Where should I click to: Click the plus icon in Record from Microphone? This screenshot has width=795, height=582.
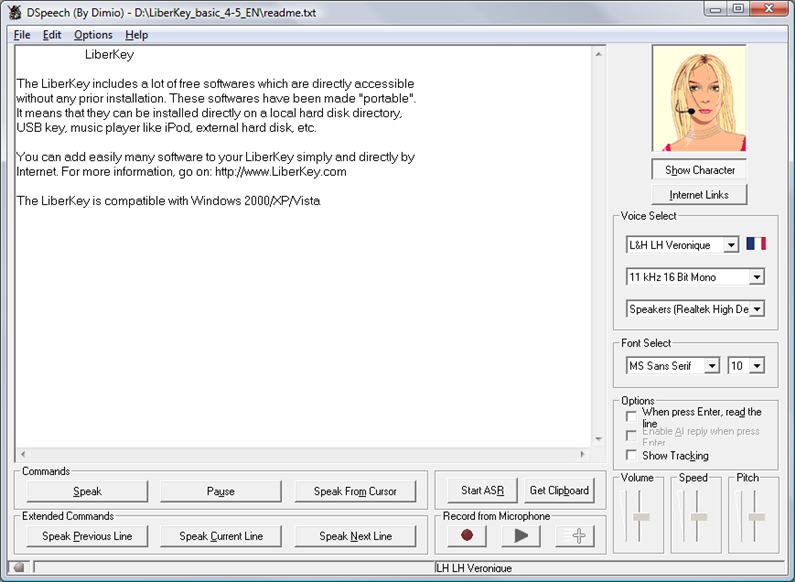pyautogui.click(x=575, y=535)
